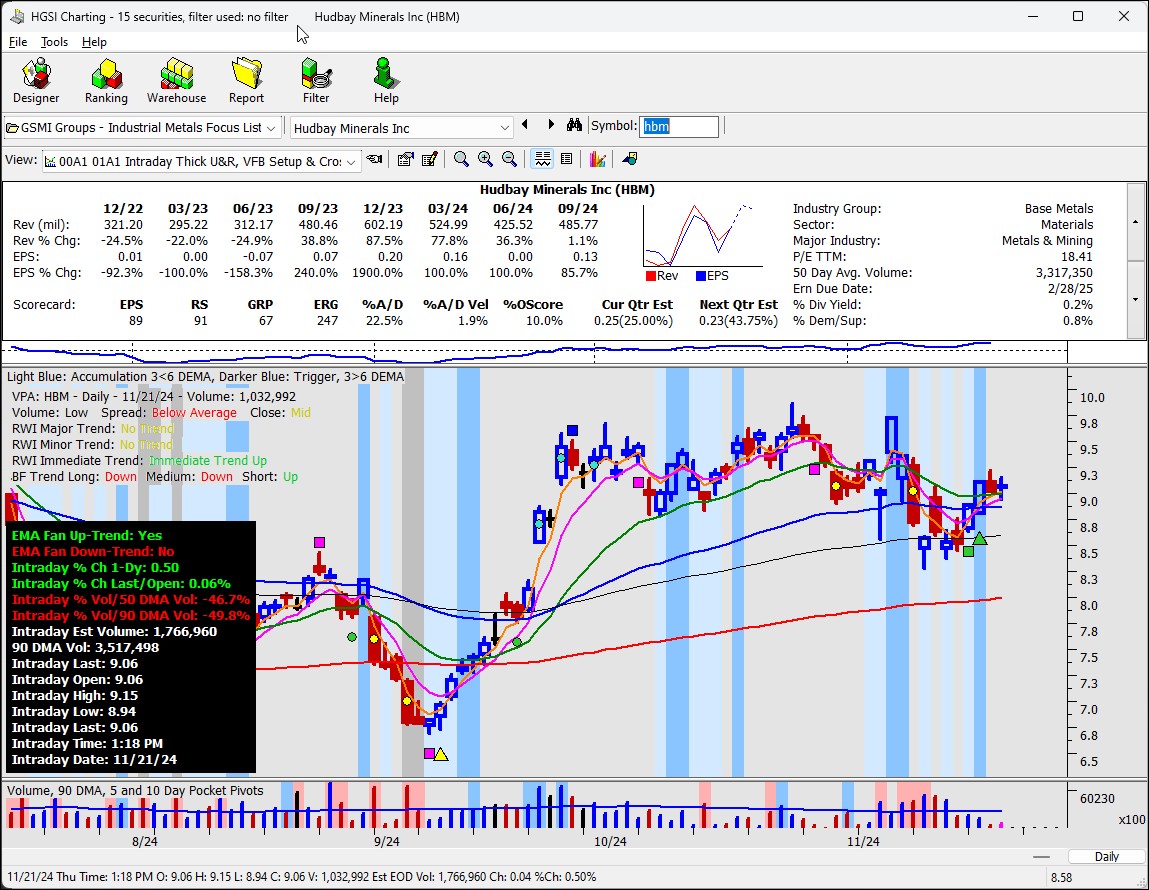Click the volume axis value '60230'
This screenshot has height=890, width=1149.
1097,798
